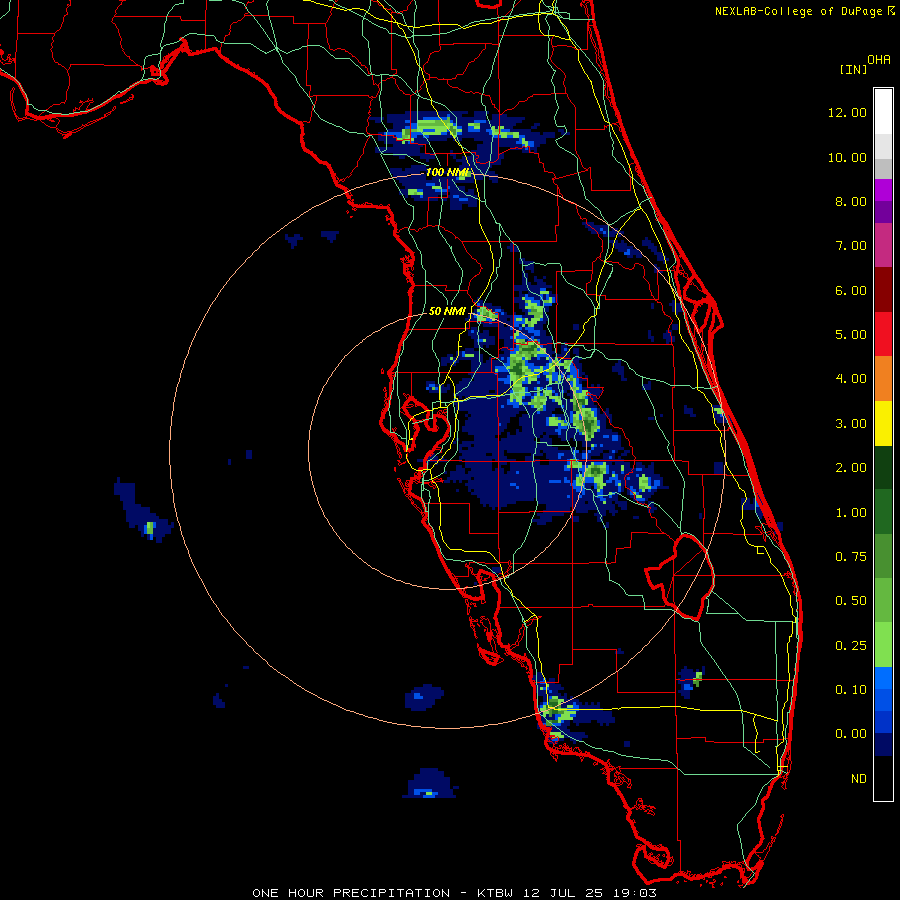Click the 8.00 legend value
The width and height of the screenshot is (900, 900).
click(x=851, y=201)
